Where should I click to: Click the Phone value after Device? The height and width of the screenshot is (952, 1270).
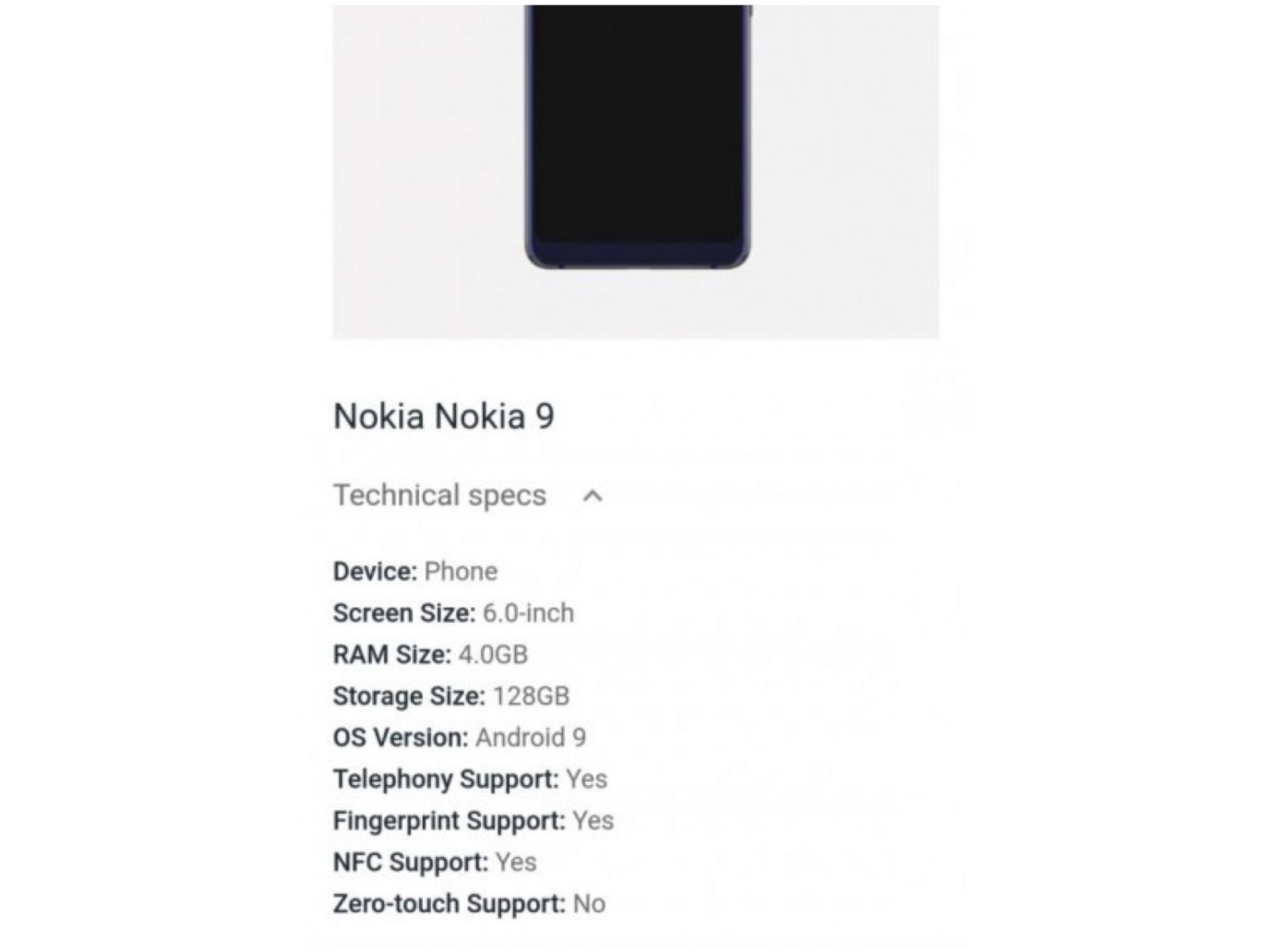point(461,572)
